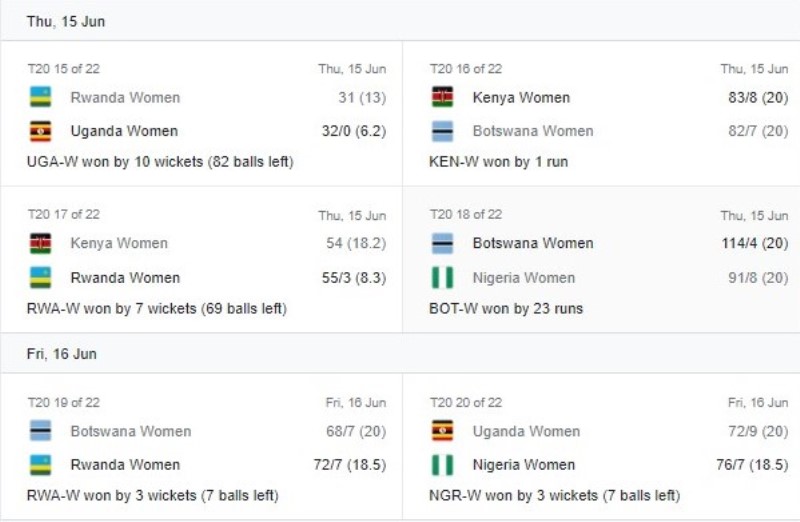Image resolution: width=800 pixels, height=522 pixels.
Task: Open T20 19 of 22 match card
Action: [202, 446]
